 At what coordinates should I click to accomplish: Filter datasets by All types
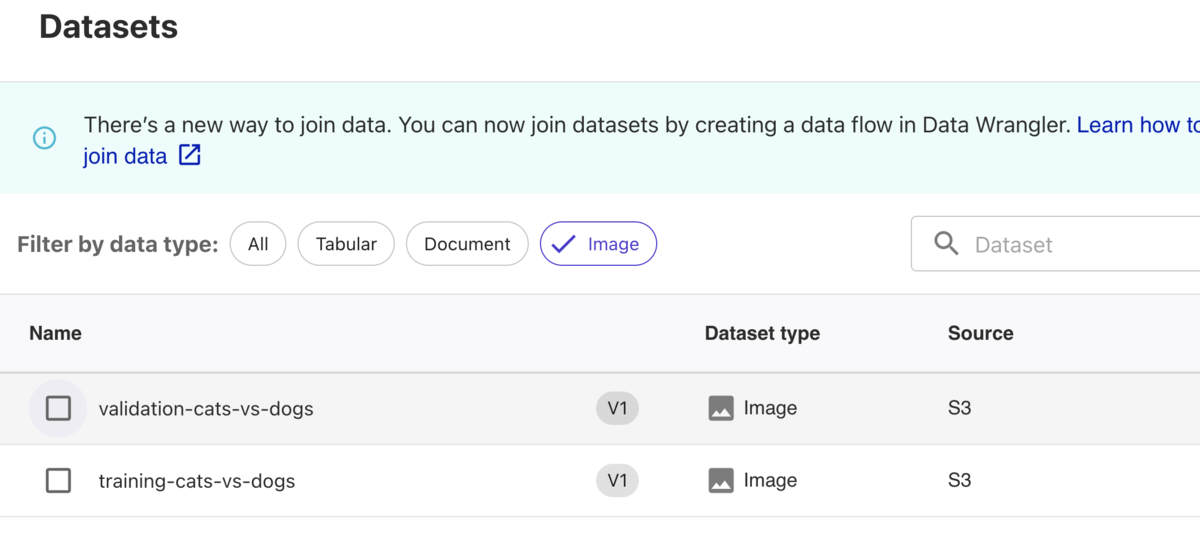pyautogui.click(x=258, y=244)
